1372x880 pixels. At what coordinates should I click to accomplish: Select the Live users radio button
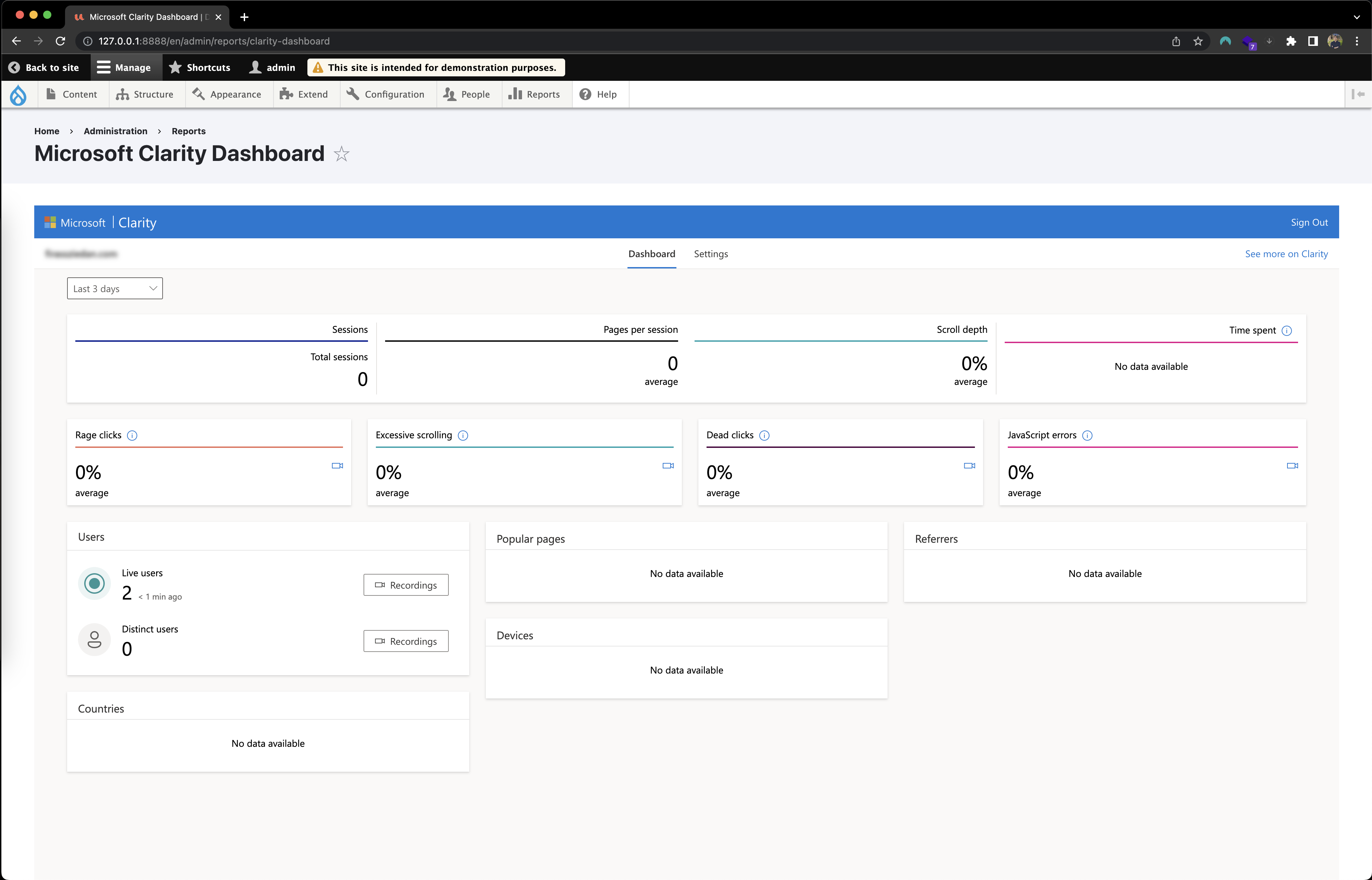click(94, 583)
